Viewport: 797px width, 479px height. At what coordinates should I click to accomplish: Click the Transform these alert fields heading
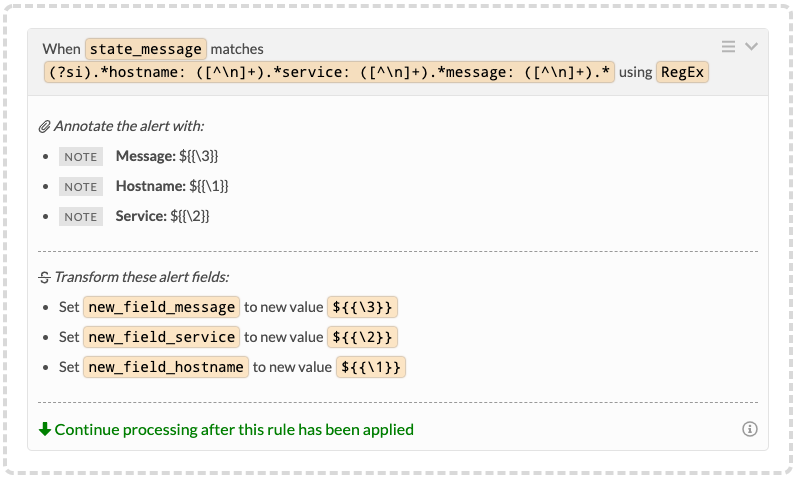(x=141, y=277)
